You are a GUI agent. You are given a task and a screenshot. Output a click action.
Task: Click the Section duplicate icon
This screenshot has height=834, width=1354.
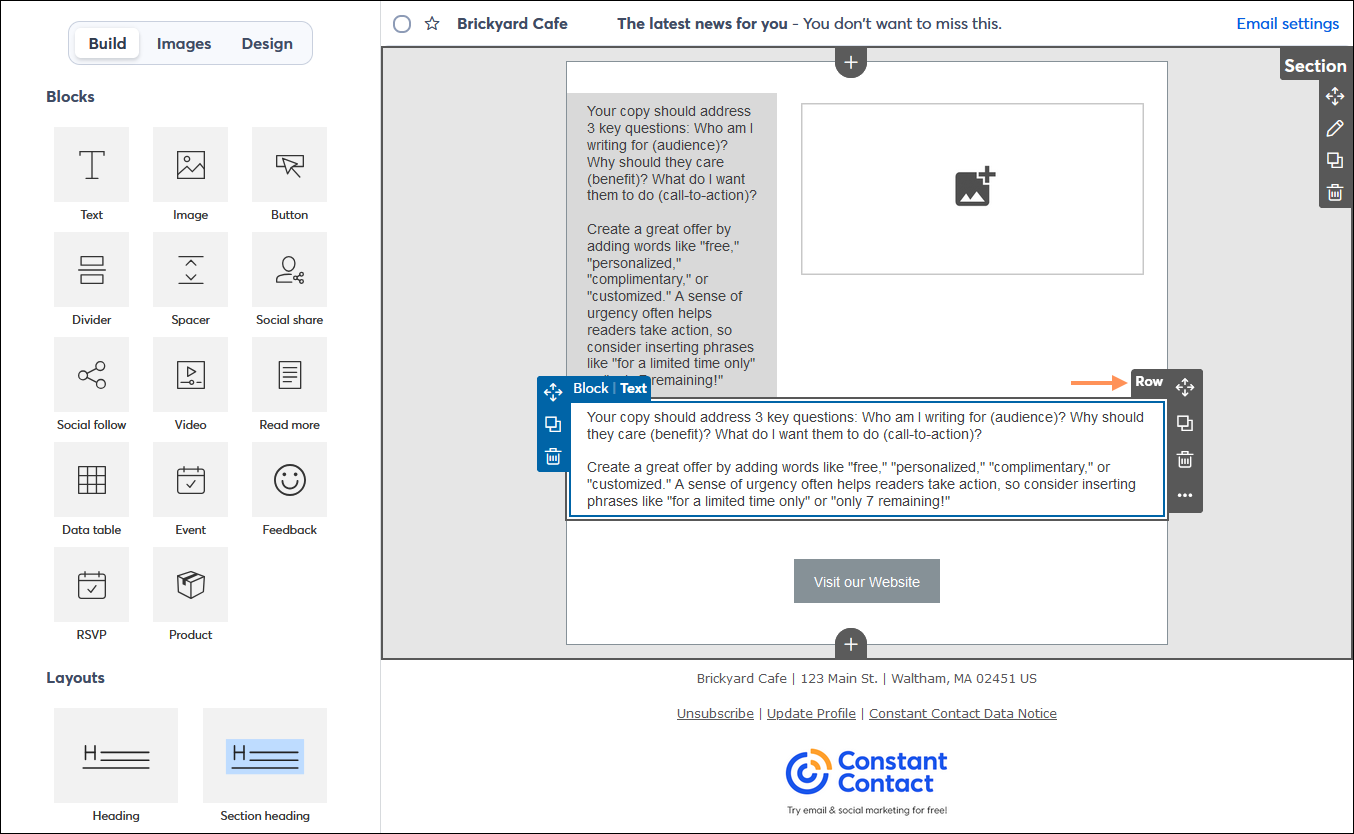tap(1334, 160)
